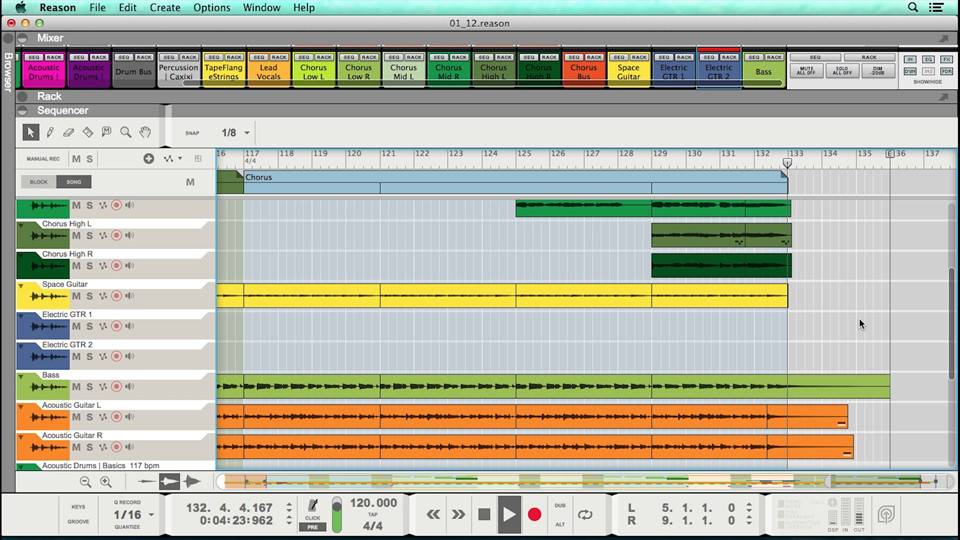Open the Help menu
This screenshot has width=960, height=540.
click(304, 7)
